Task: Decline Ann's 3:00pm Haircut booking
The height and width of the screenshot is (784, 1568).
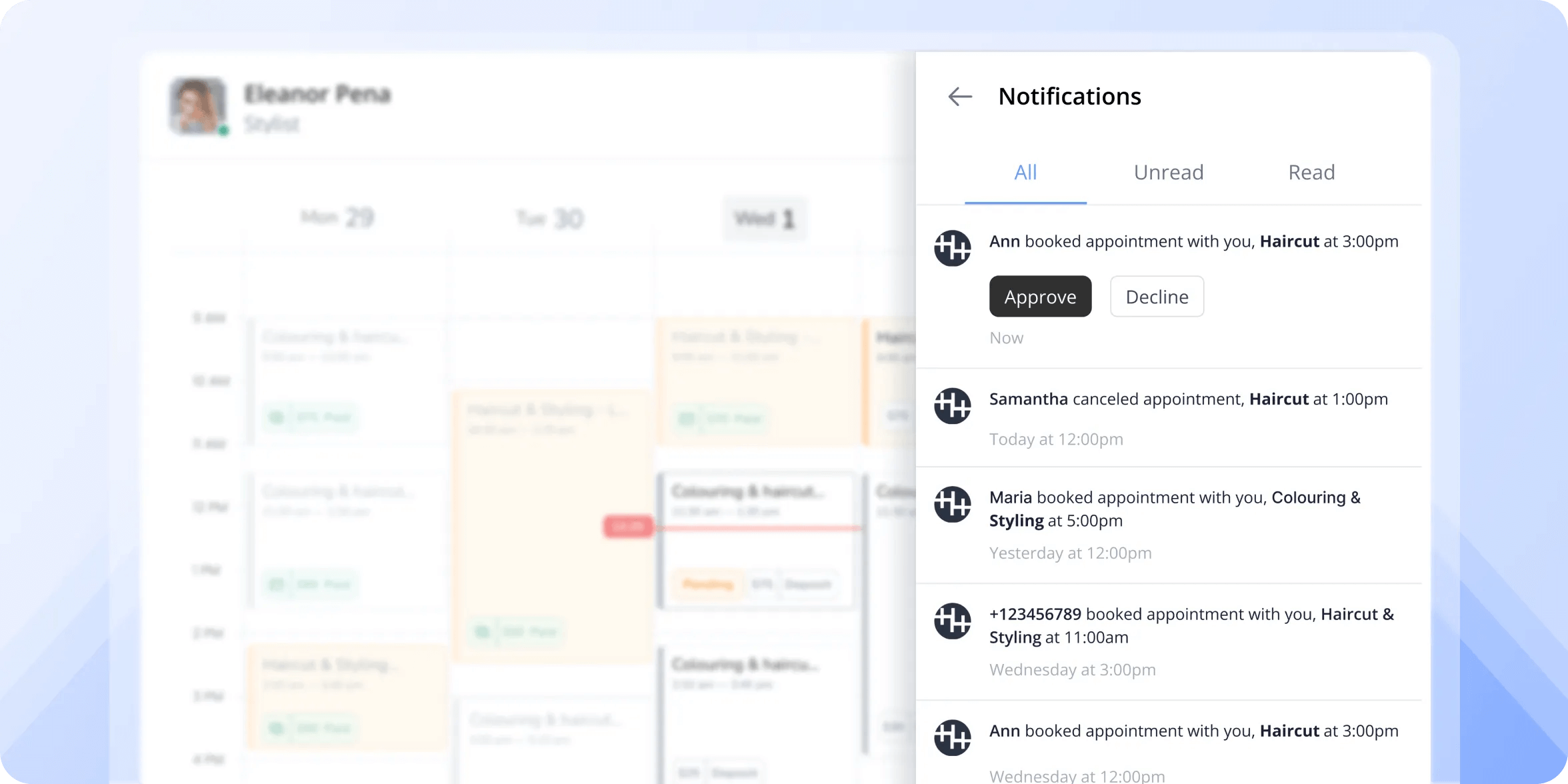Action: (1156, 296)
